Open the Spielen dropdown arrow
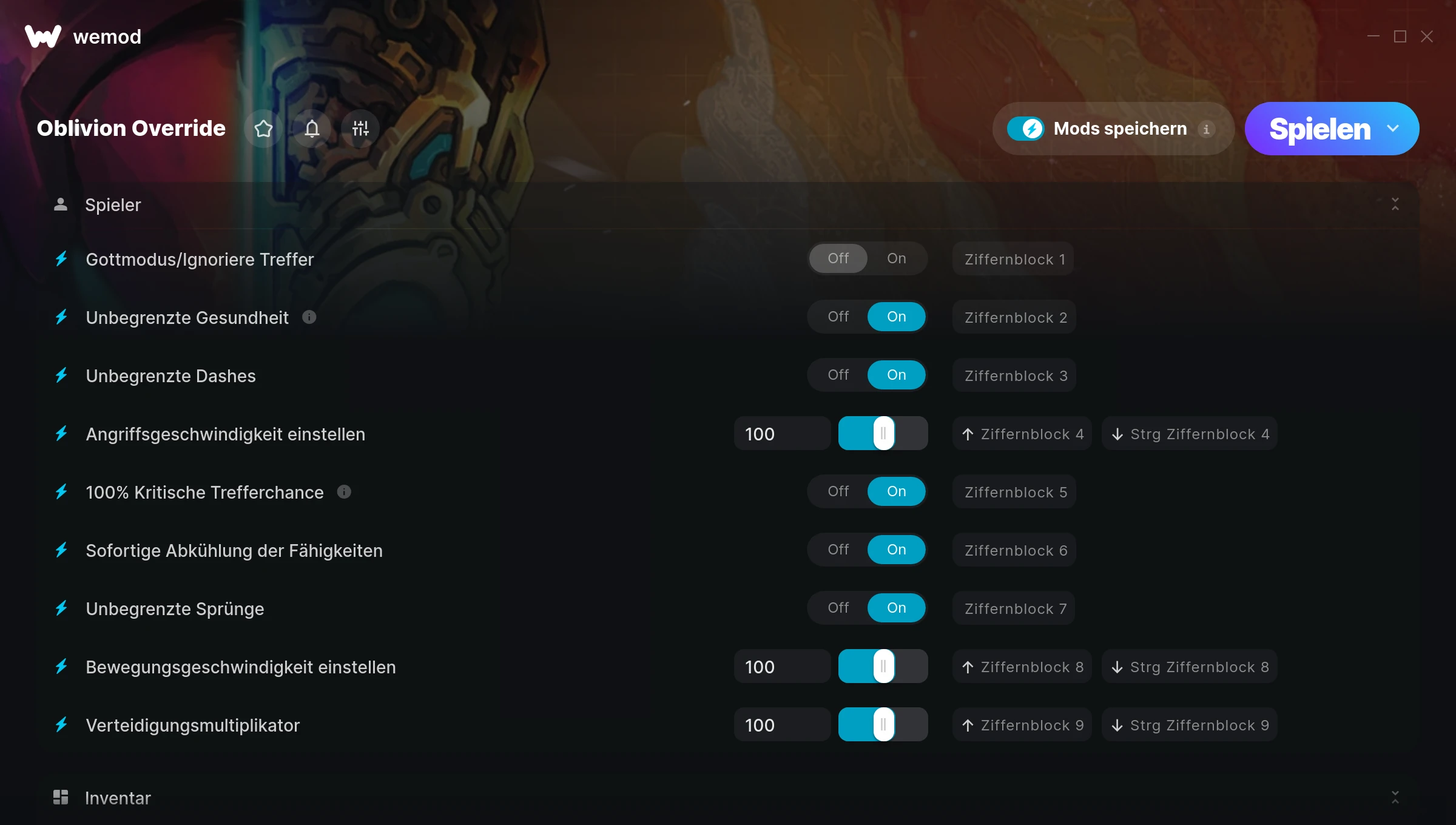 [1393, 129]
